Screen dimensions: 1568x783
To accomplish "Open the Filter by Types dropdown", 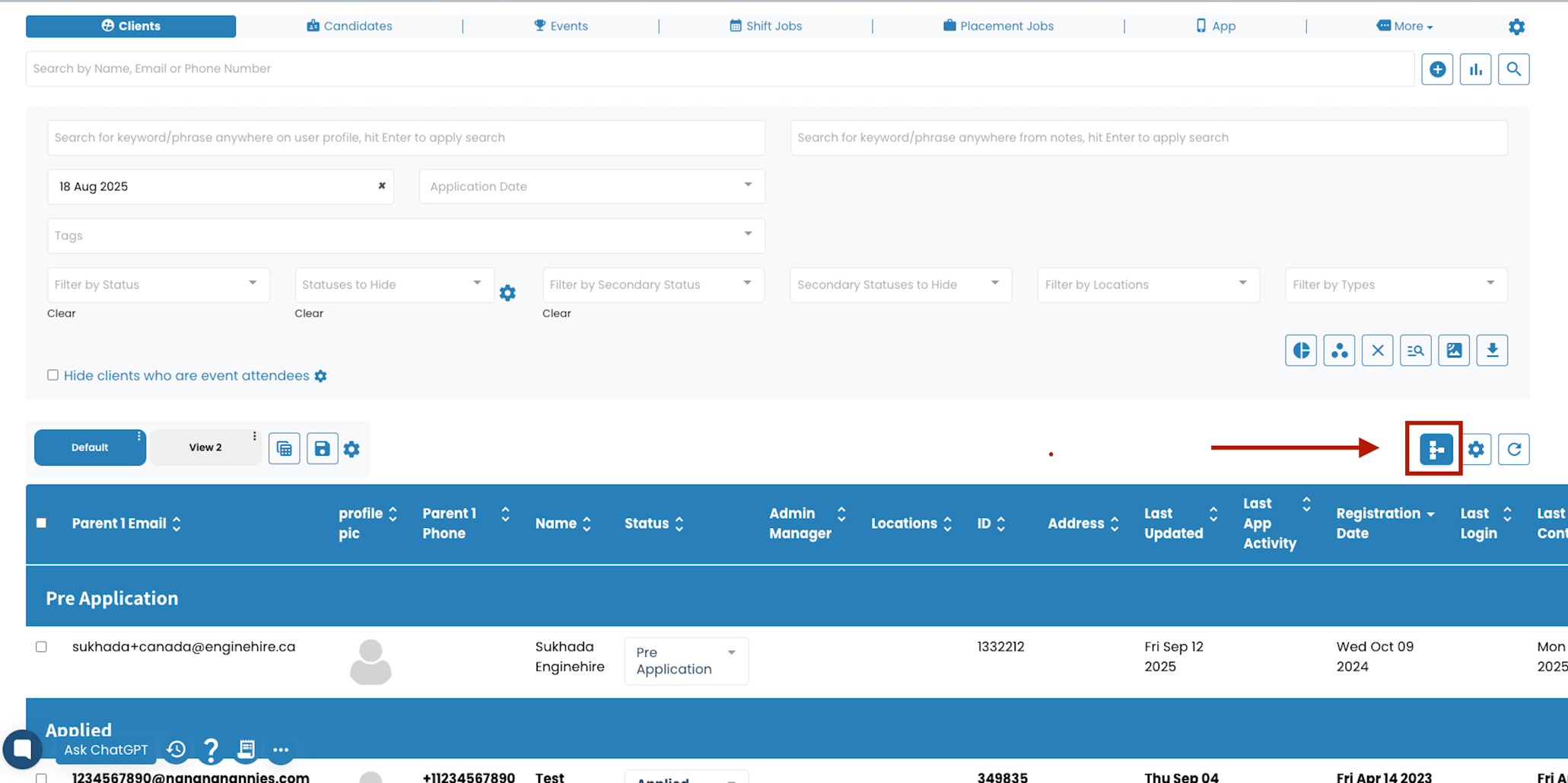I will click(x=1396, y=285).
